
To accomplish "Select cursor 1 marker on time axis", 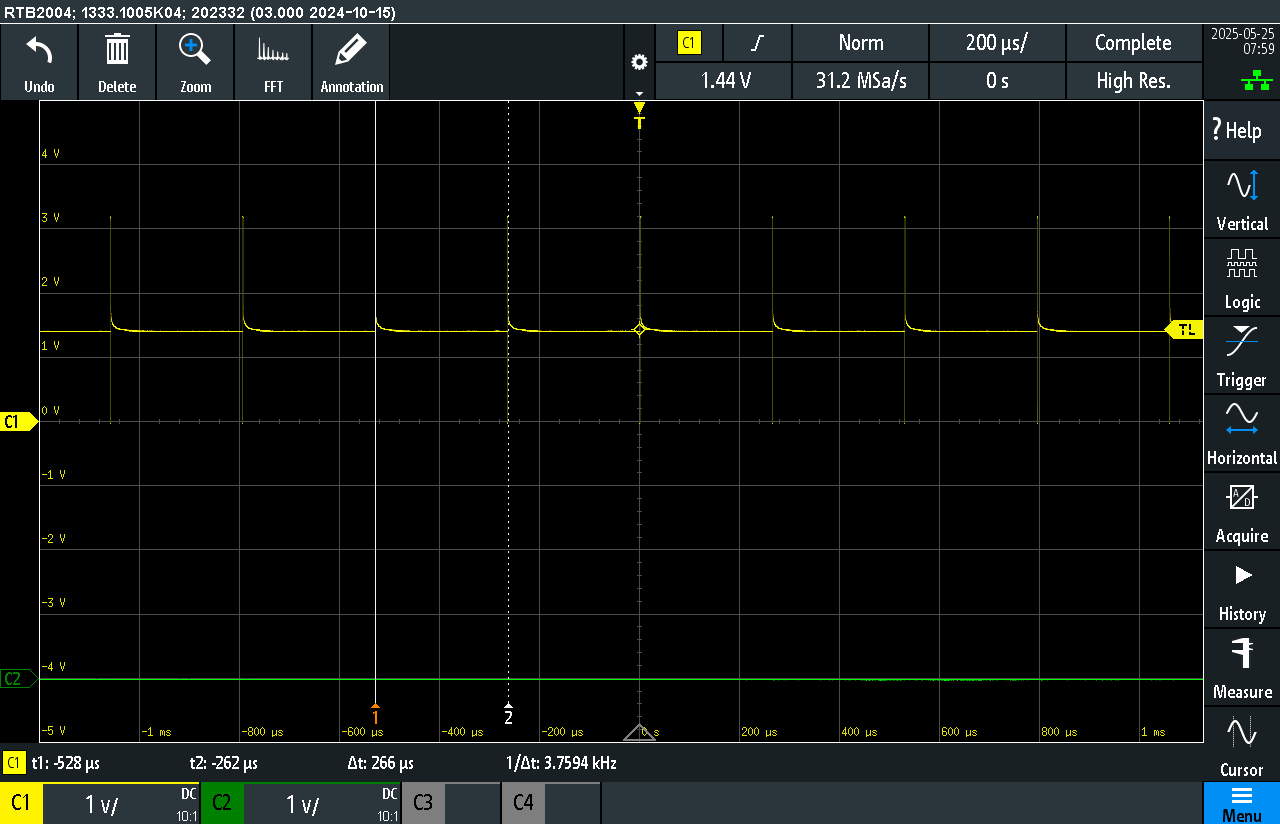I will [375, 714].
